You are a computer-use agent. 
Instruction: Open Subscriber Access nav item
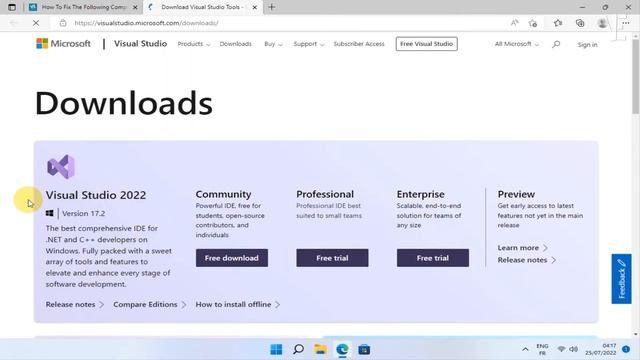[x=359, y=44]
